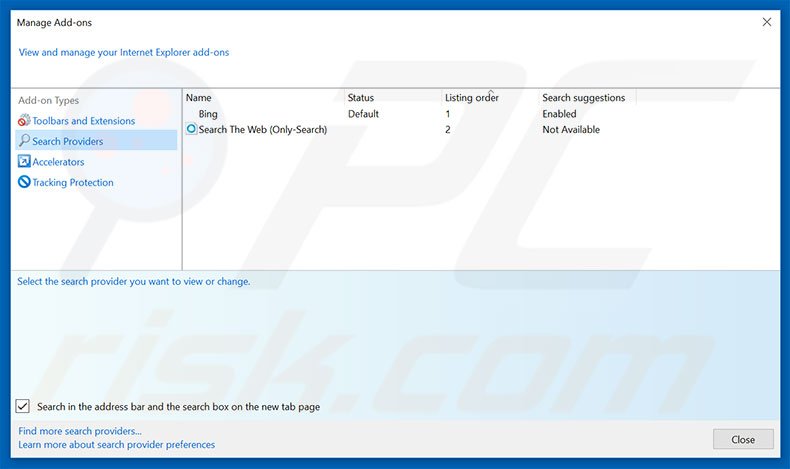Click the Manage Add-ons title text
790x469 pixels.
point(54,23)
